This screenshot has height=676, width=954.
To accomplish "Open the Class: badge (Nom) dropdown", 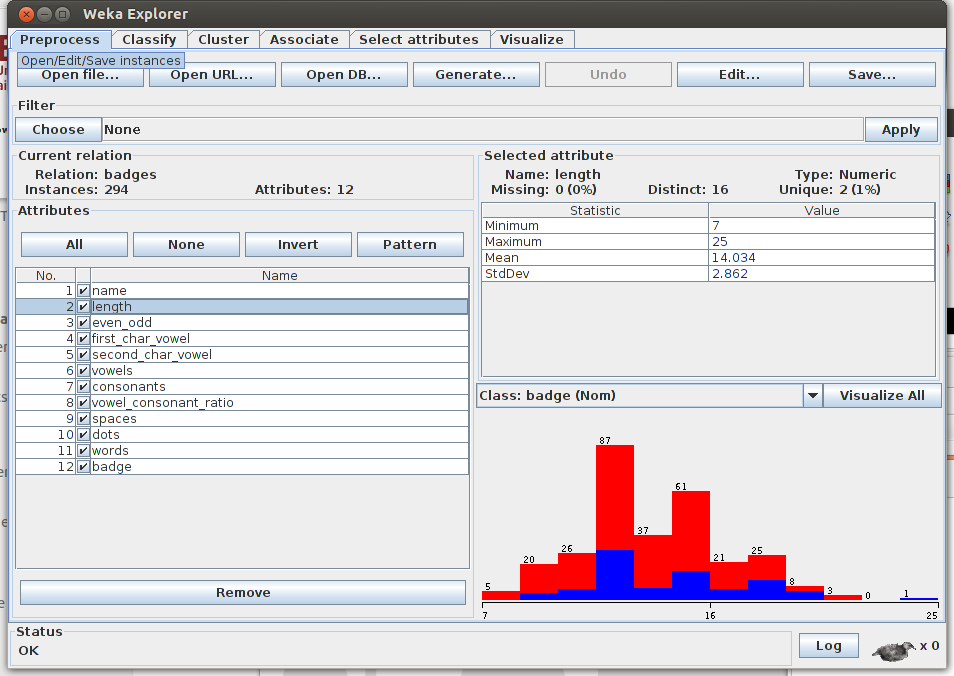I will 640,396.
